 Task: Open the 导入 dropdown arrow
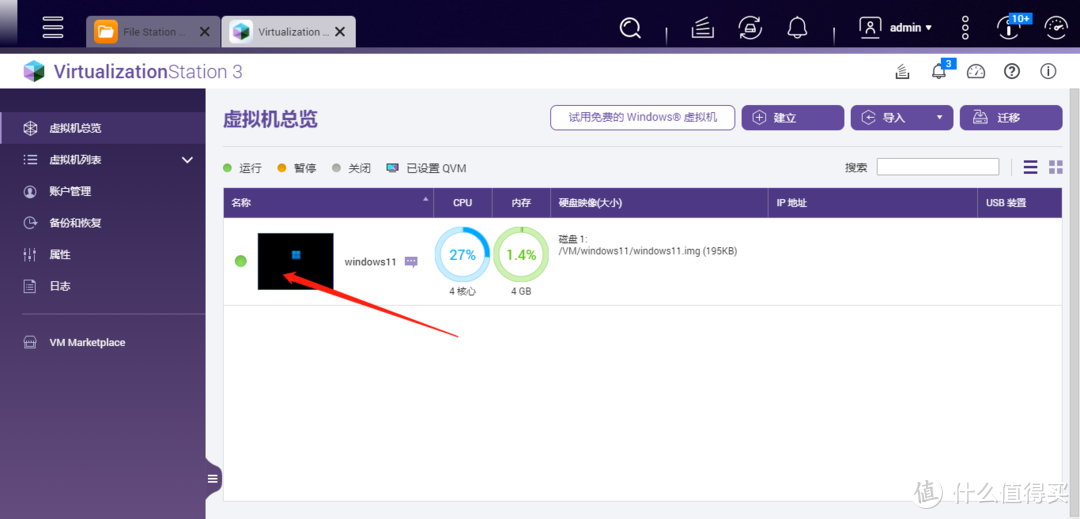coord(939,118)
